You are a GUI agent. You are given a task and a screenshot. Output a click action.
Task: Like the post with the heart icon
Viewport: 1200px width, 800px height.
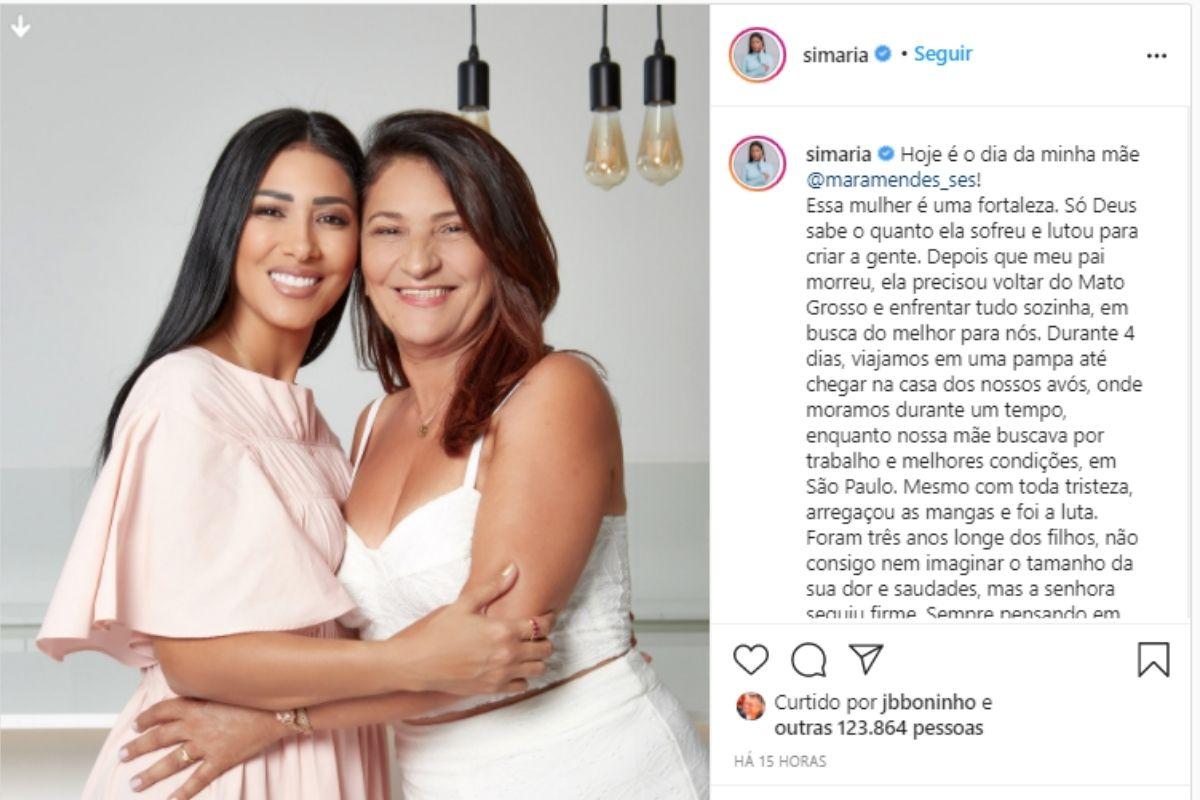coord(751,659)
